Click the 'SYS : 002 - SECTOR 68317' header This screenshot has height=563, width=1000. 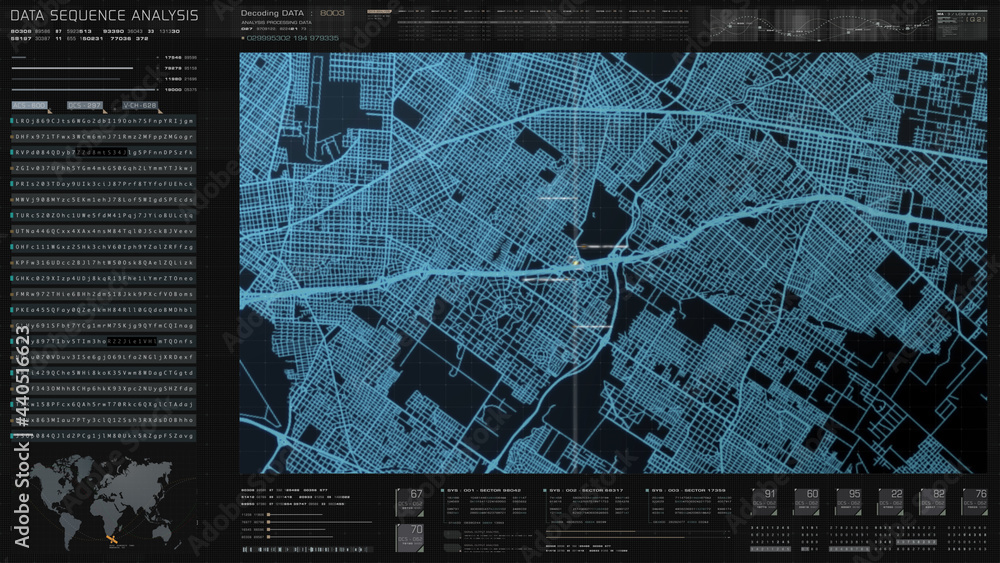(x=586, y=490)
